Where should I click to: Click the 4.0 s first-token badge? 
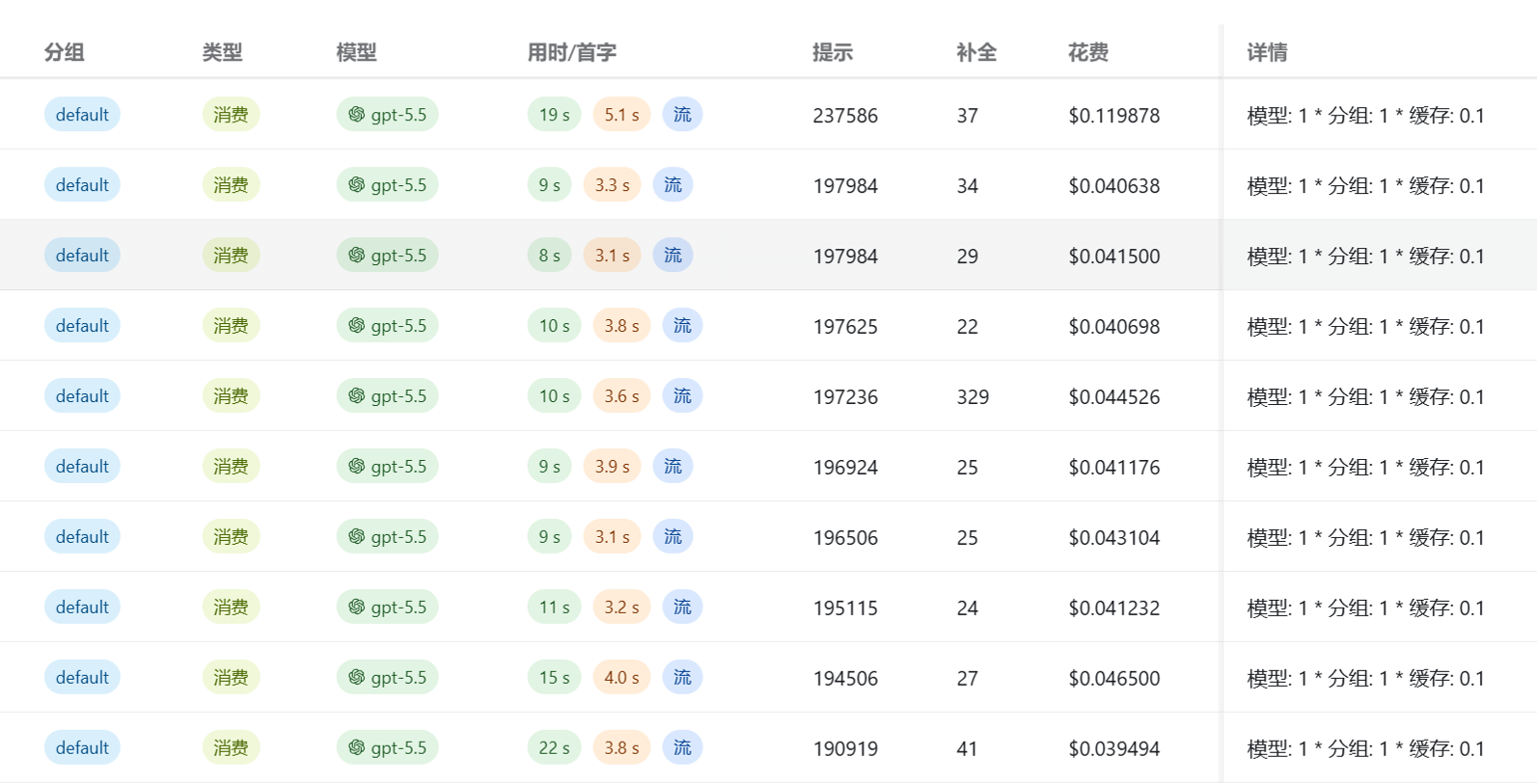click(621, 677)
